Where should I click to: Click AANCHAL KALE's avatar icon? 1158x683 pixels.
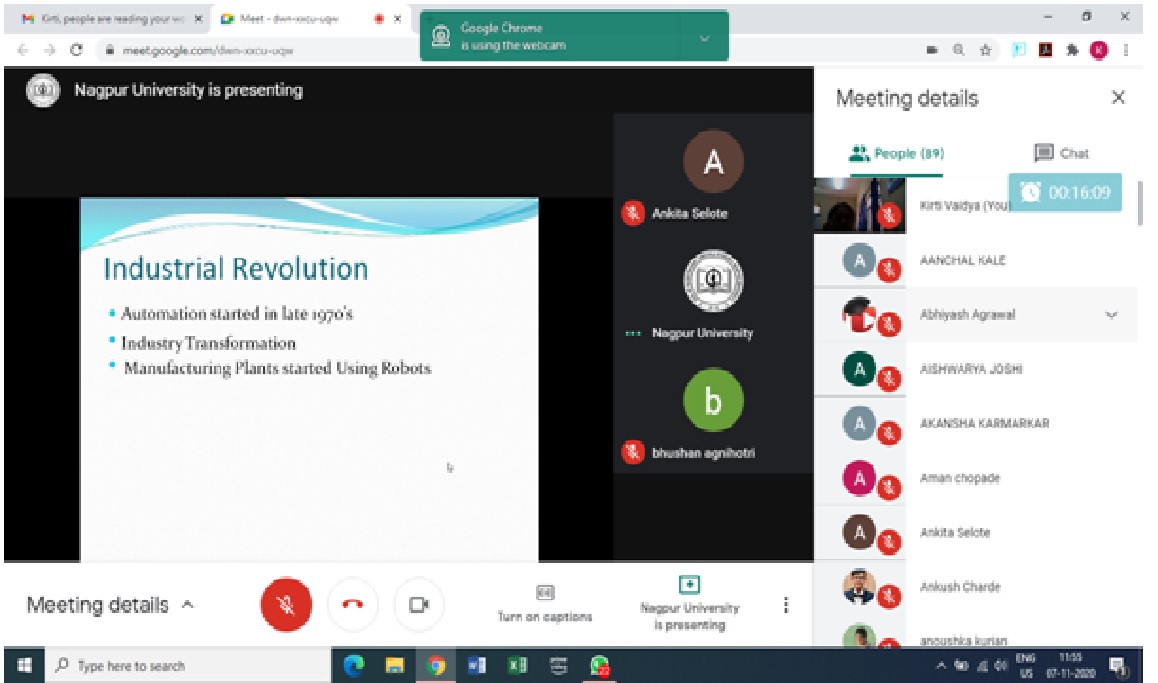(859, 260)
